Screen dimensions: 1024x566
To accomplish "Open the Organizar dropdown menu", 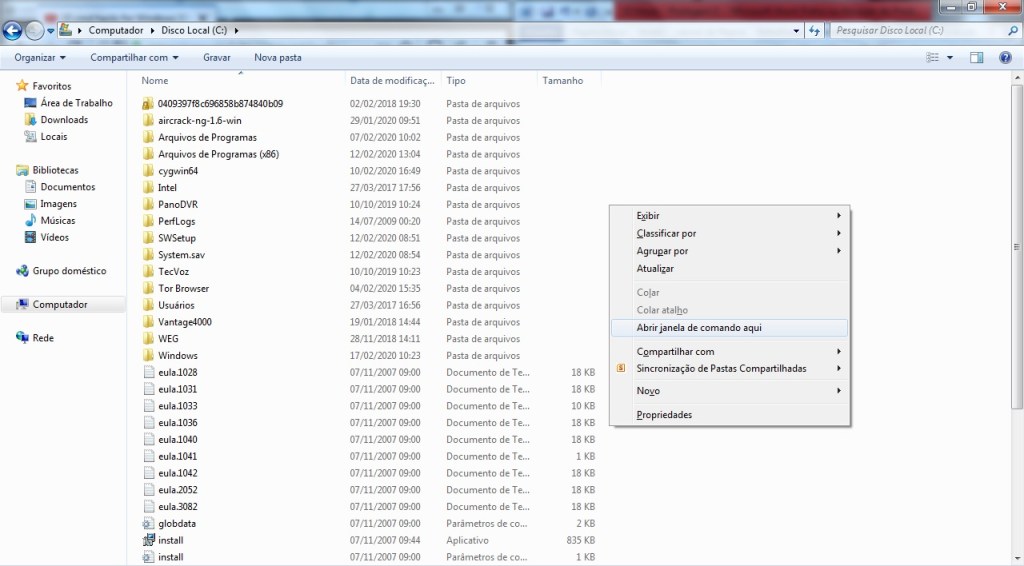I will (39, 58).
